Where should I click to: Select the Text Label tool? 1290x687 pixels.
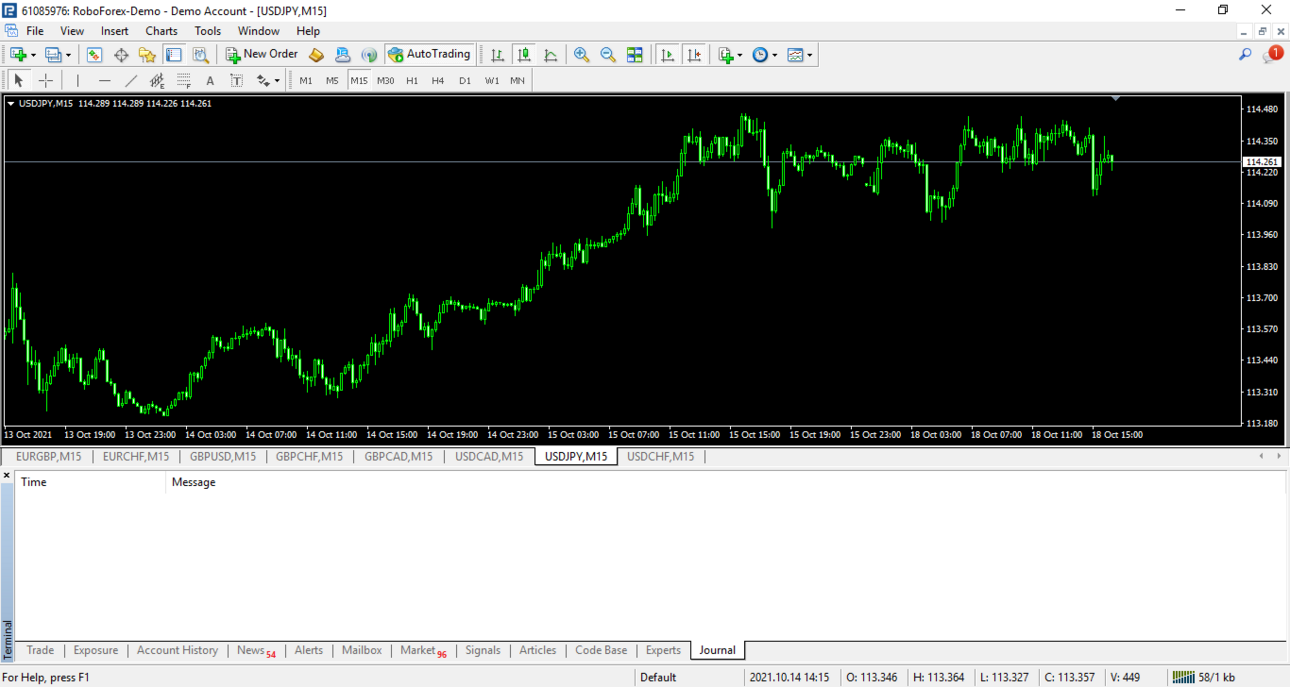[236, 80]
